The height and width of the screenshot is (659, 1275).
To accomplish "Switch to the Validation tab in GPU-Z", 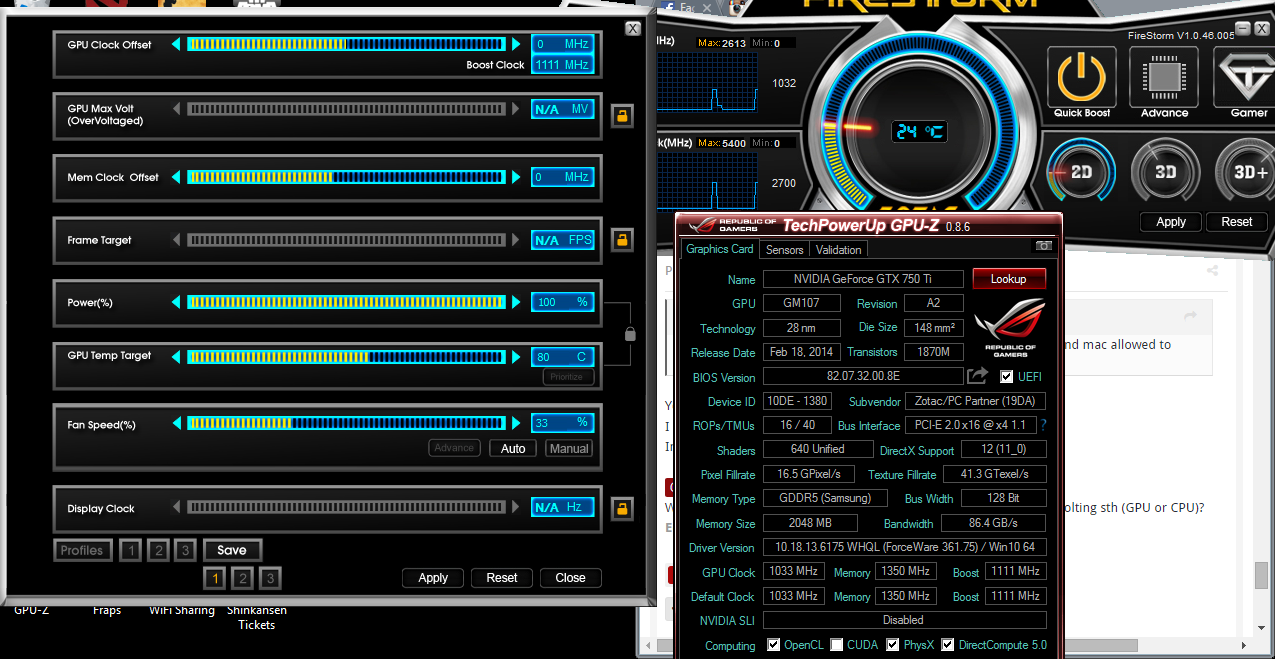I will (838, 249).
